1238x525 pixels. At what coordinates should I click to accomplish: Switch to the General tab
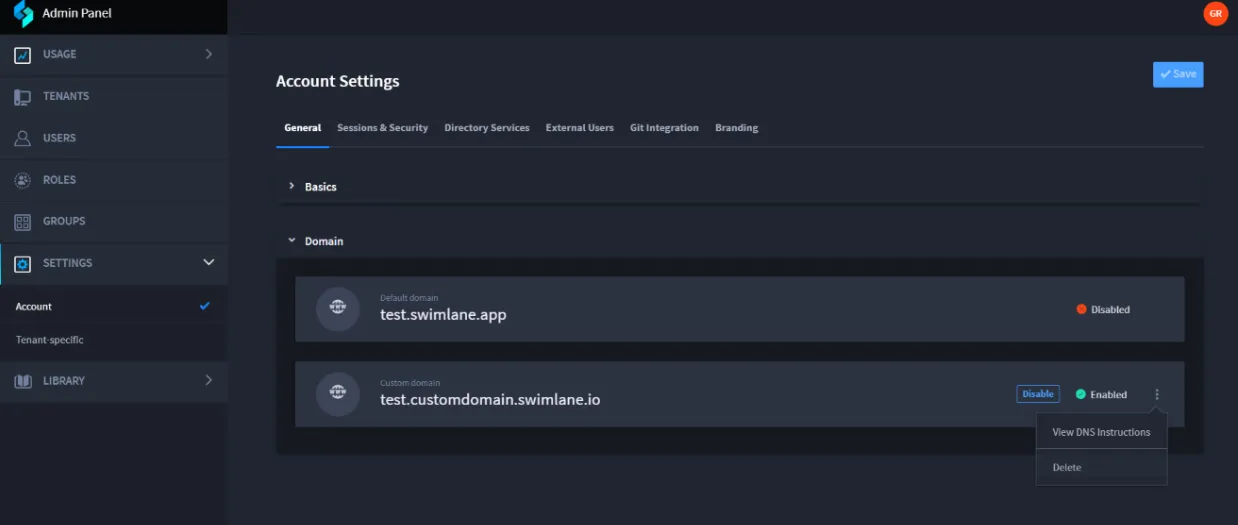[302, 128]
